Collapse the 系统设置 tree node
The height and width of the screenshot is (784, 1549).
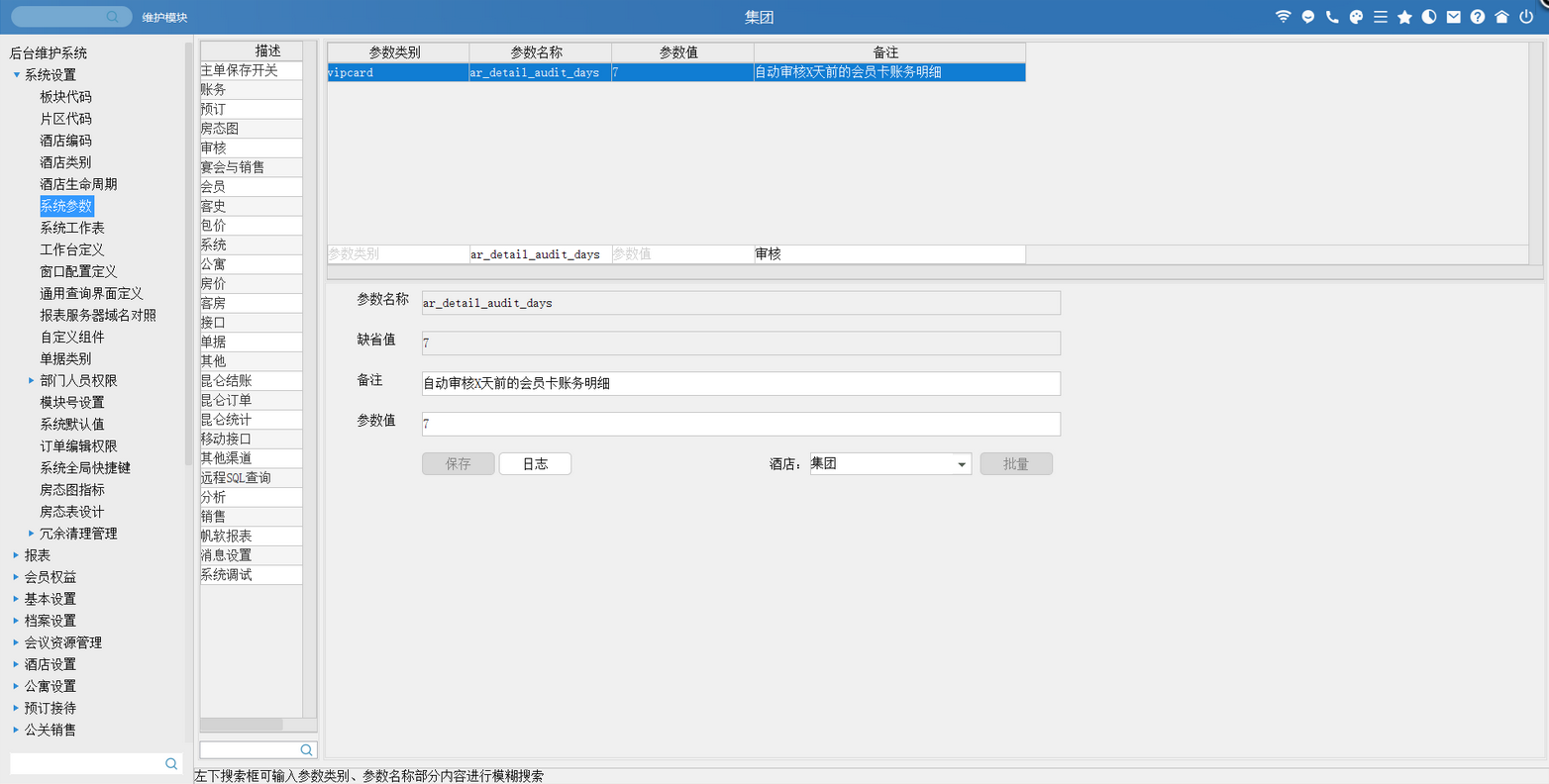[x=17, y=75]
